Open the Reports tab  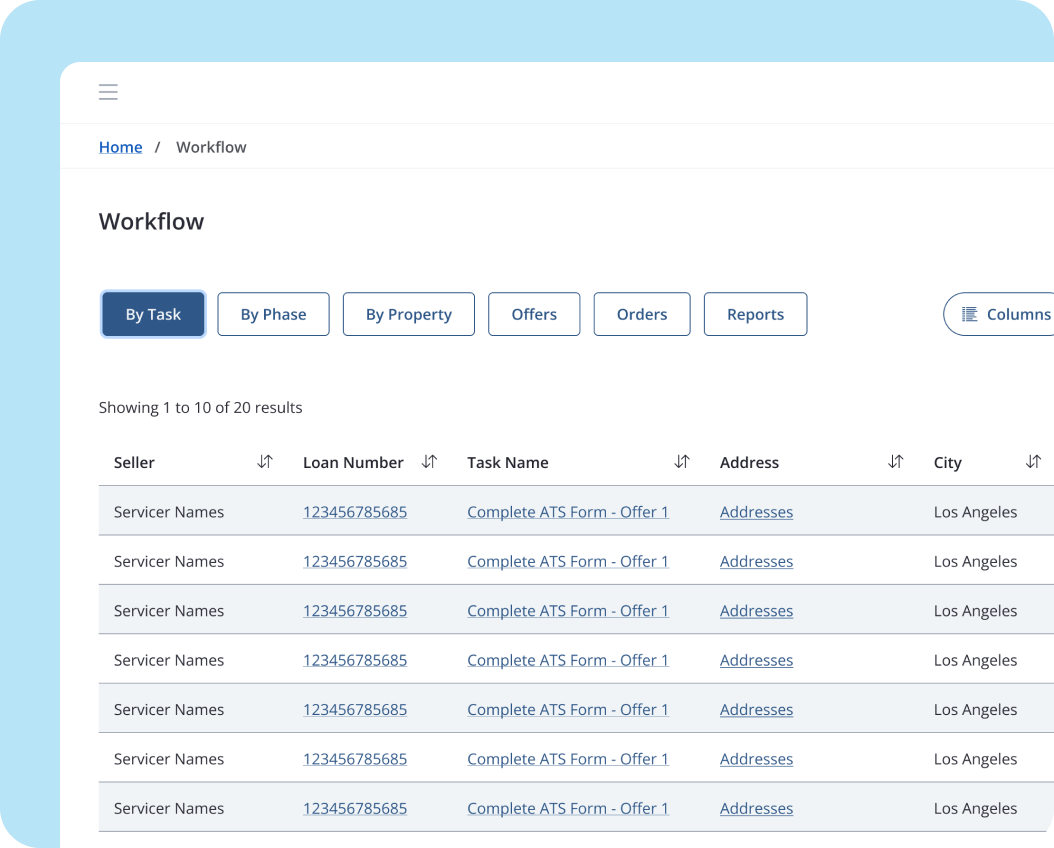pos(756,314)
